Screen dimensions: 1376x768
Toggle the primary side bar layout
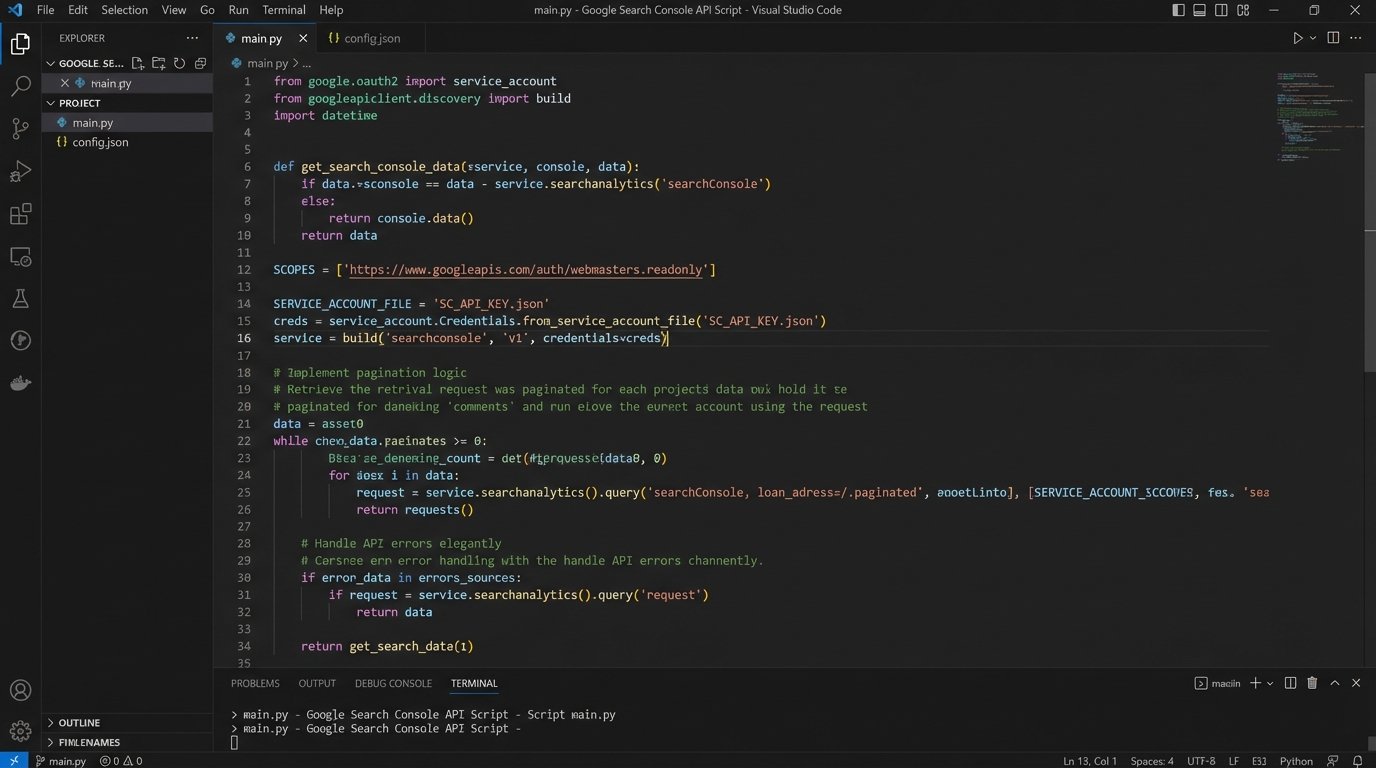[x=1178, y=10]
